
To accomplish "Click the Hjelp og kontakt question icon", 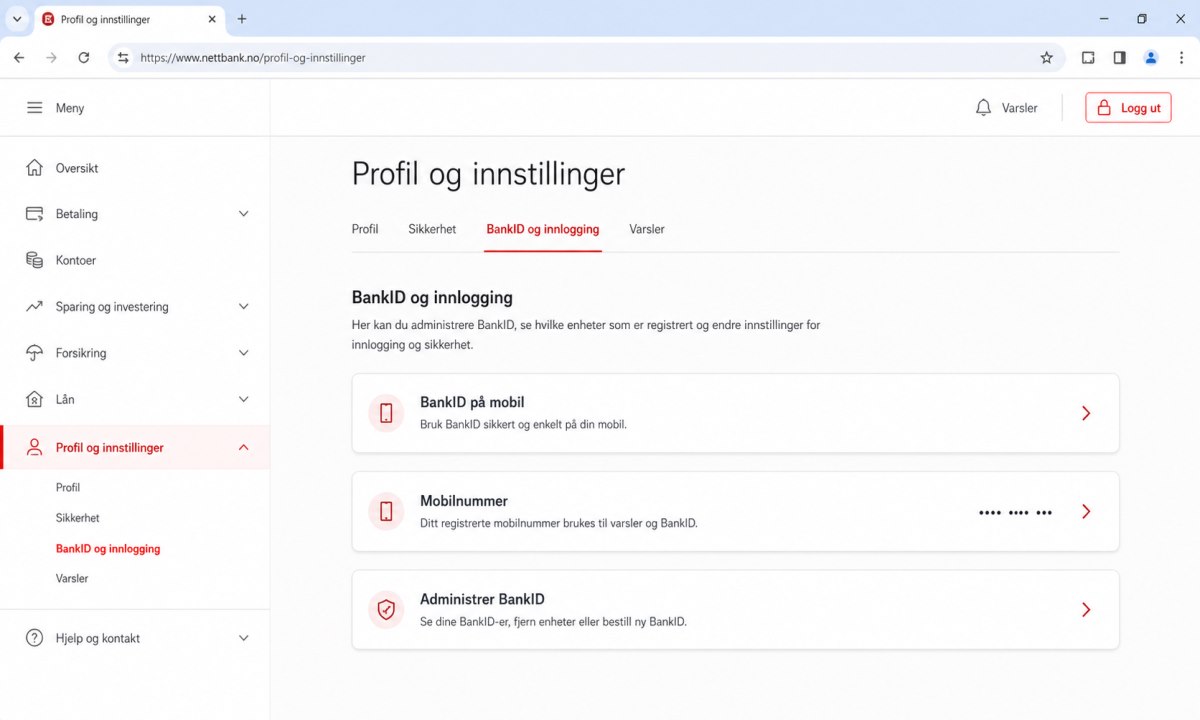I will [35, 638].
